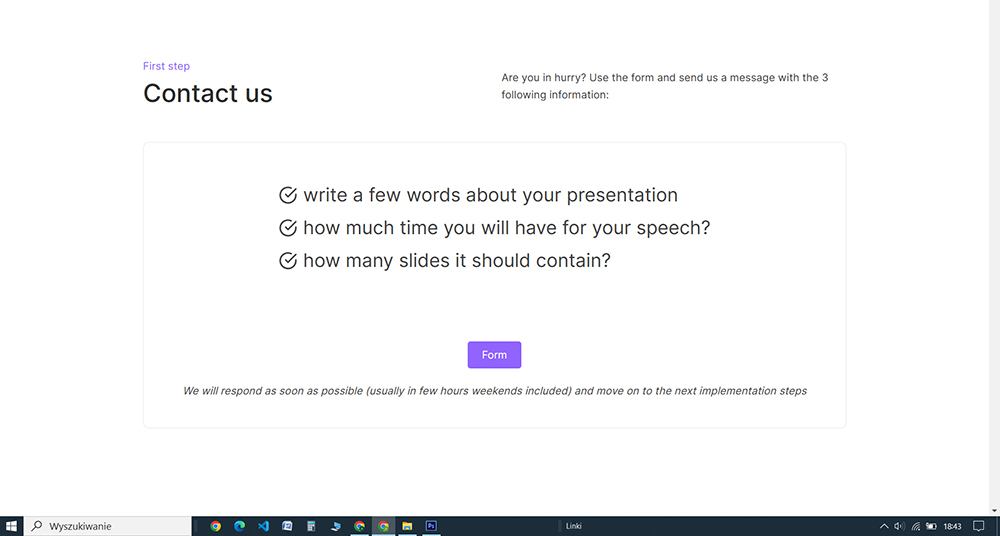Click checkmark beside 'how much time' line
The width and height of the screenshot is (1000, 536).
288,228
